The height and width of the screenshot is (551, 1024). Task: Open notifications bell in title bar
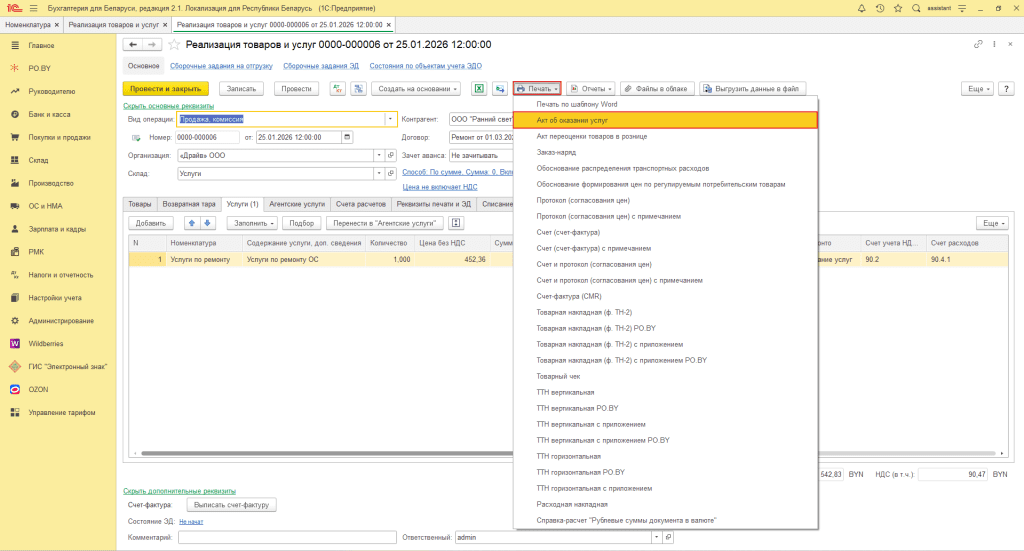coord(862,8)
